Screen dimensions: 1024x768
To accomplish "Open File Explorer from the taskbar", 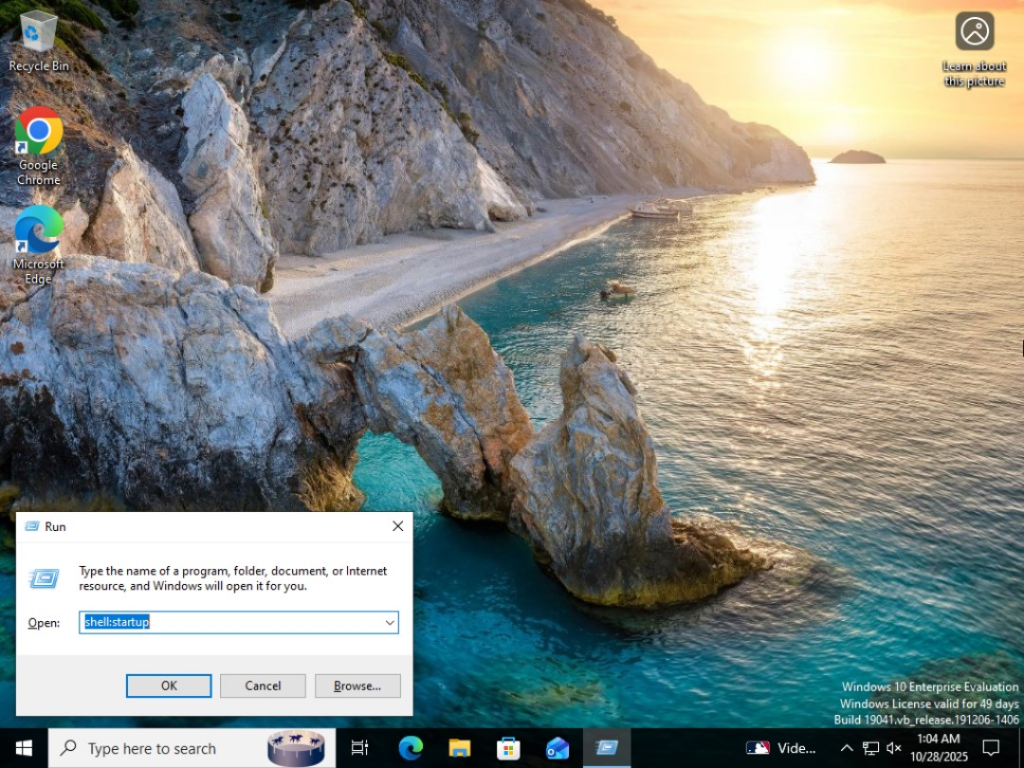I will (x=459, y=748).
